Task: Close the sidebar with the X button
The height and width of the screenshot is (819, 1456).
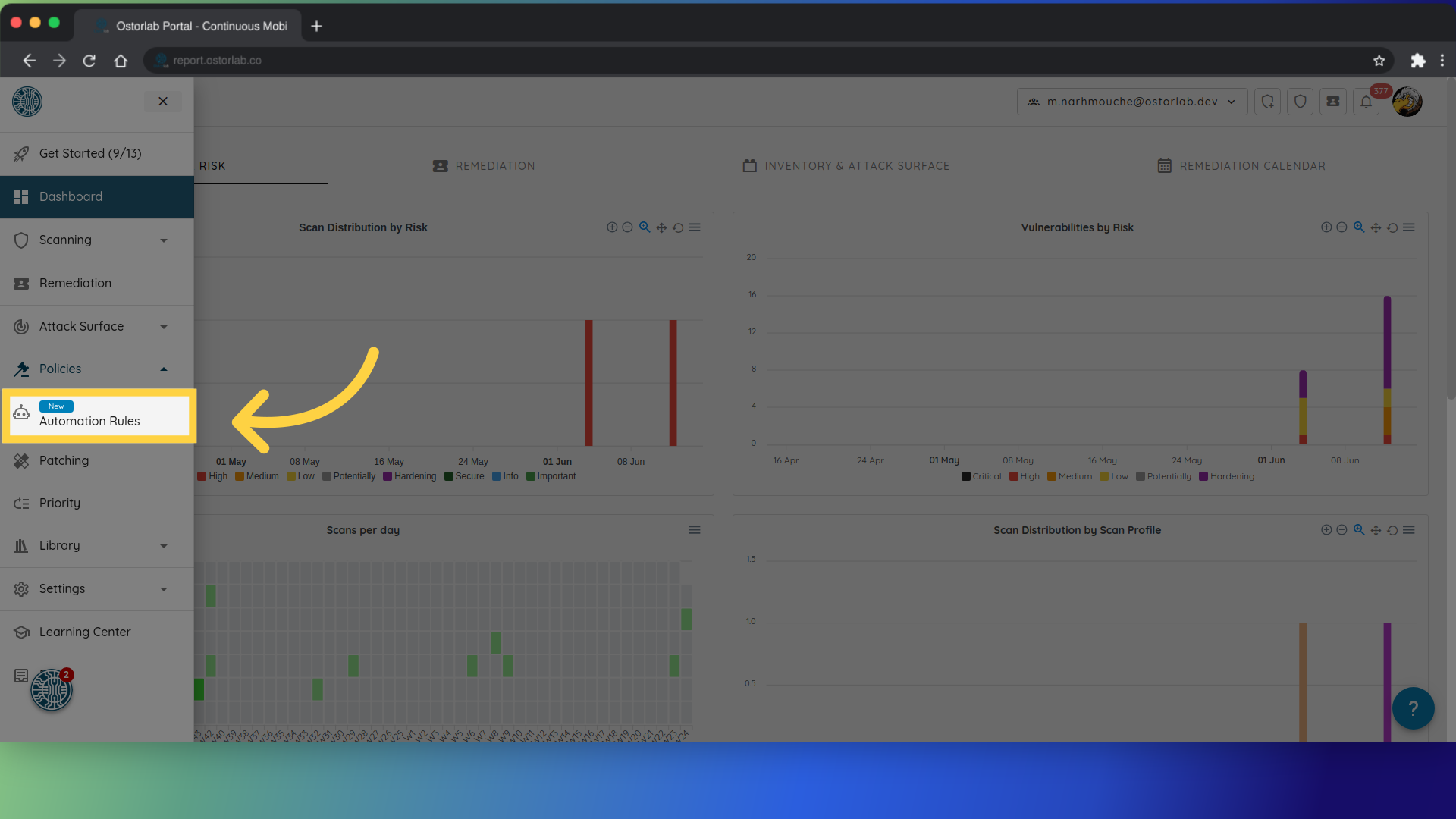Action: pos(163,102)
